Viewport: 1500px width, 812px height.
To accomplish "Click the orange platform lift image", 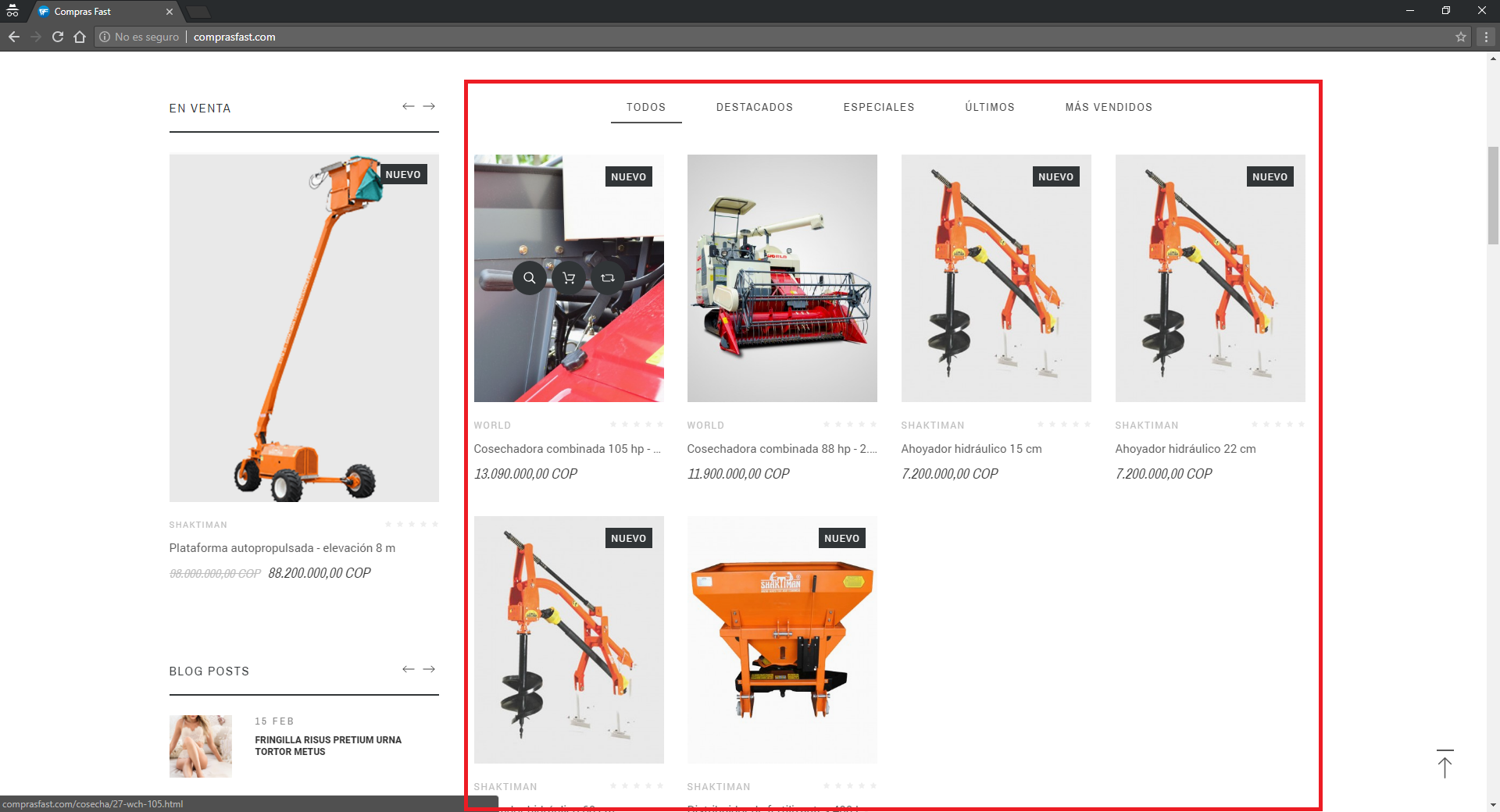I will click(x=304, y=328).
